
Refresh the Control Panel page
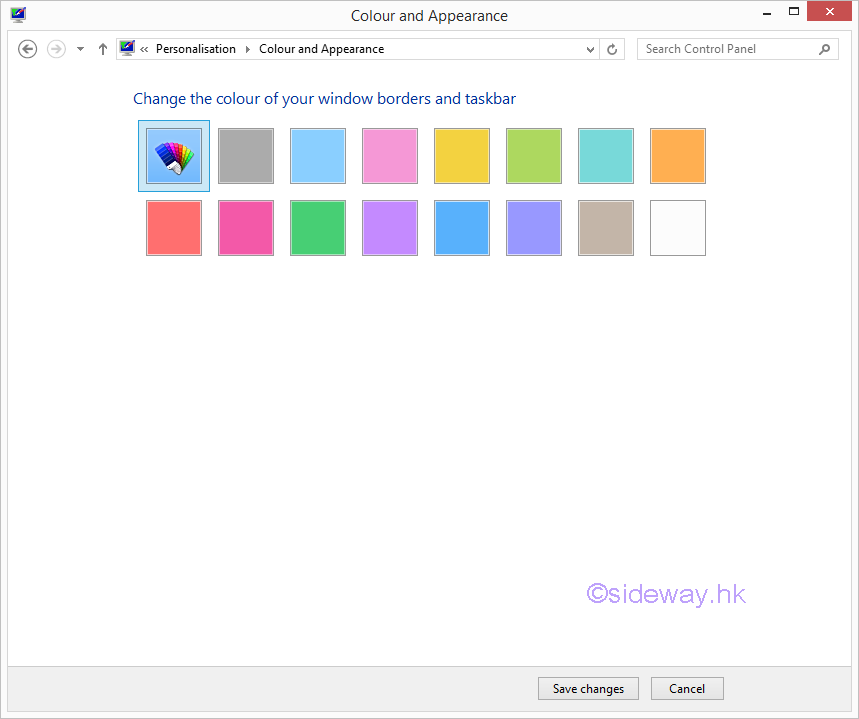[613, 49]
